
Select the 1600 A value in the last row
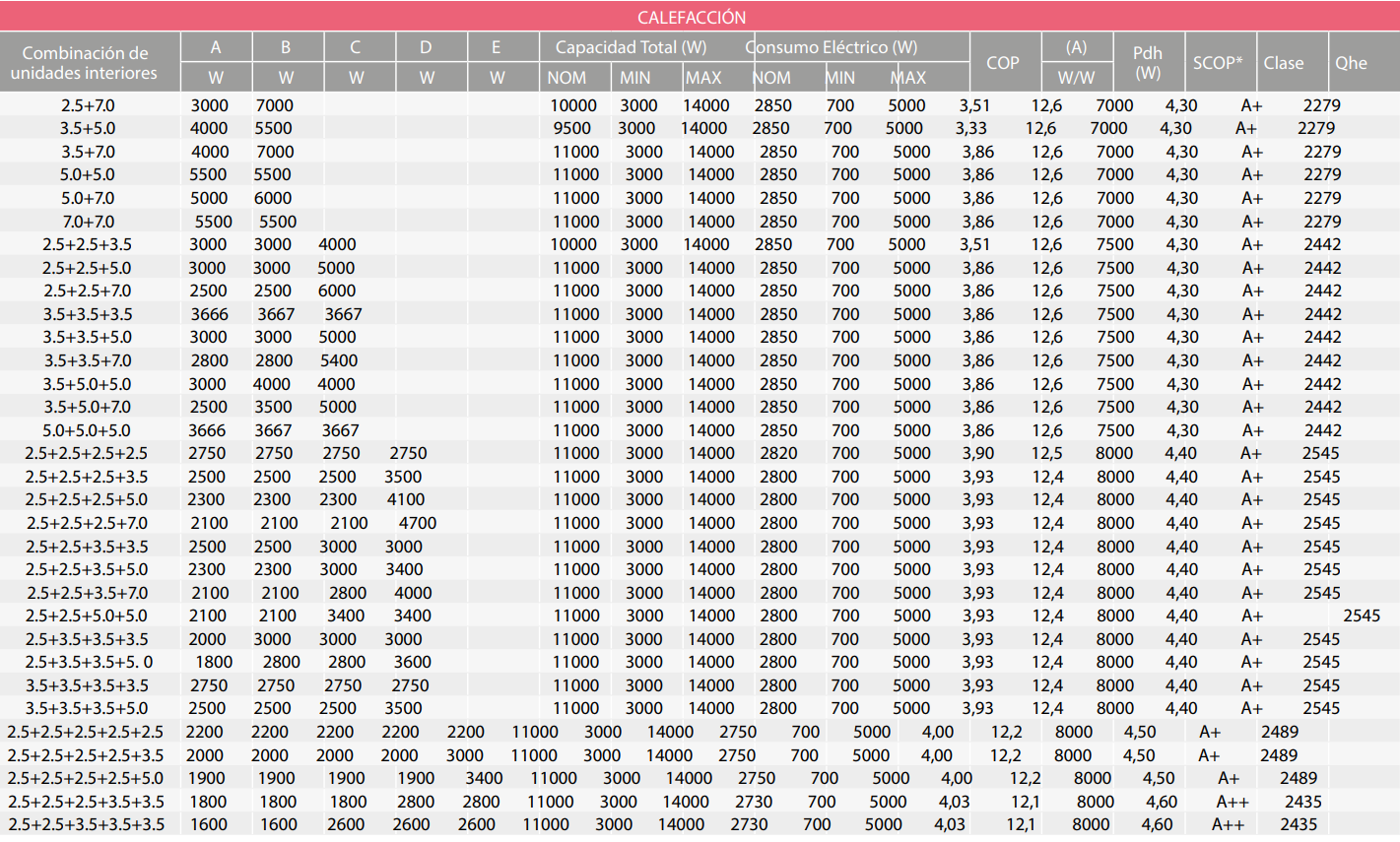[x=208, y=824]
